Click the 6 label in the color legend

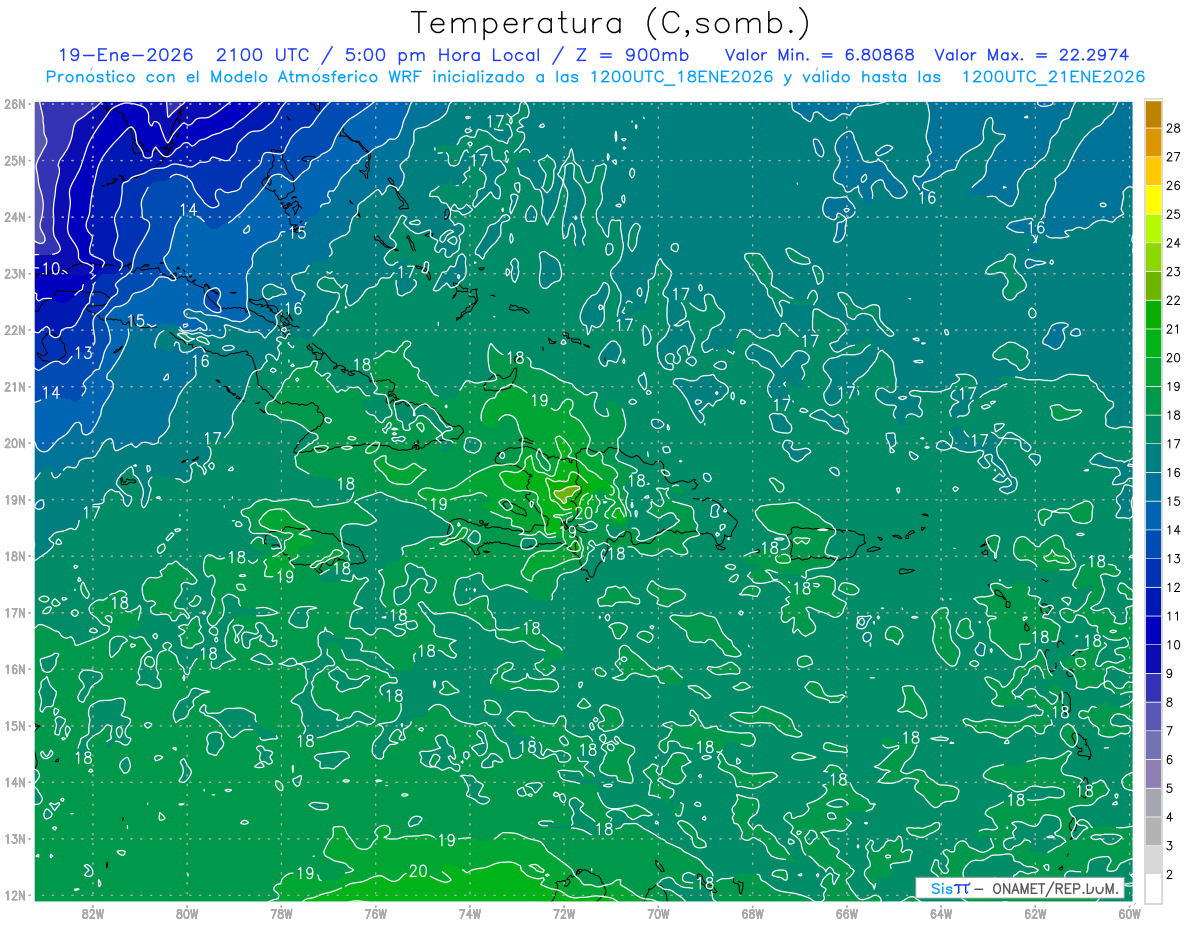(1170, 760)
